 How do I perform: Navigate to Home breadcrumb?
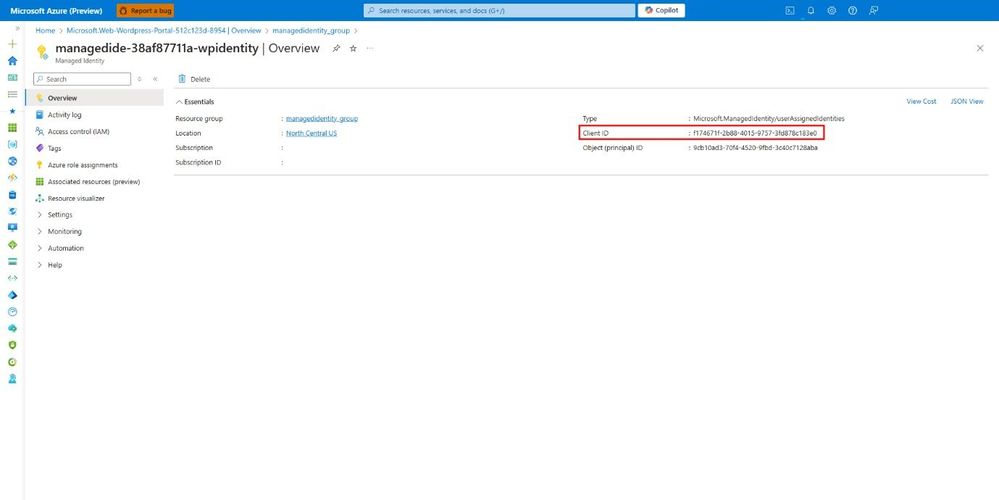click(x=45, y=31)
